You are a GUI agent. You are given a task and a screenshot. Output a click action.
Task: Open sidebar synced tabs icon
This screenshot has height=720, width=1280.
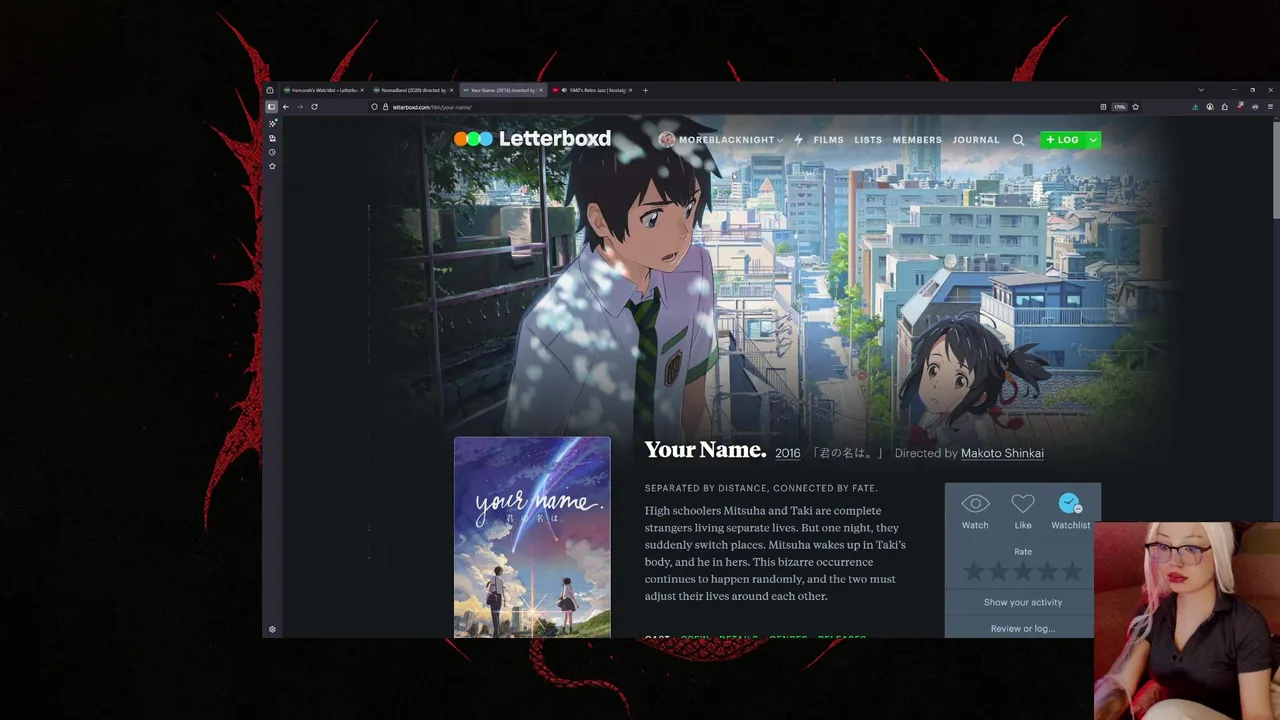coord(272,138)
